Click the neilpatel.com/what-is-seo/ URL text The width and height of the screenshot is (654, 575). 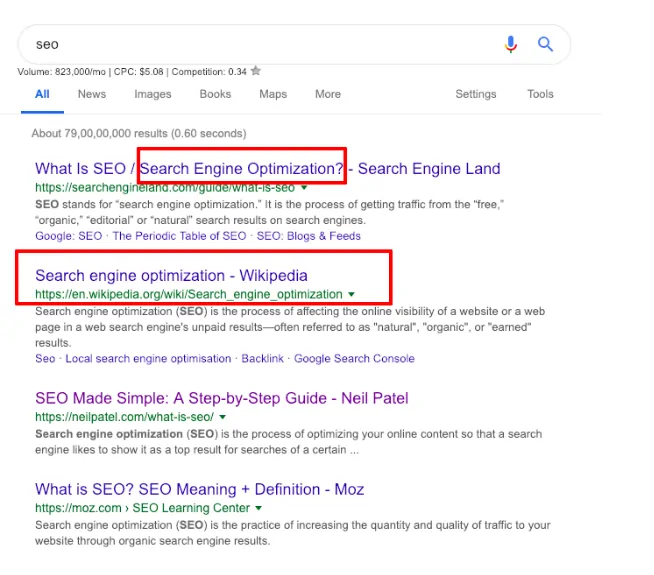[x=124, y=417]
